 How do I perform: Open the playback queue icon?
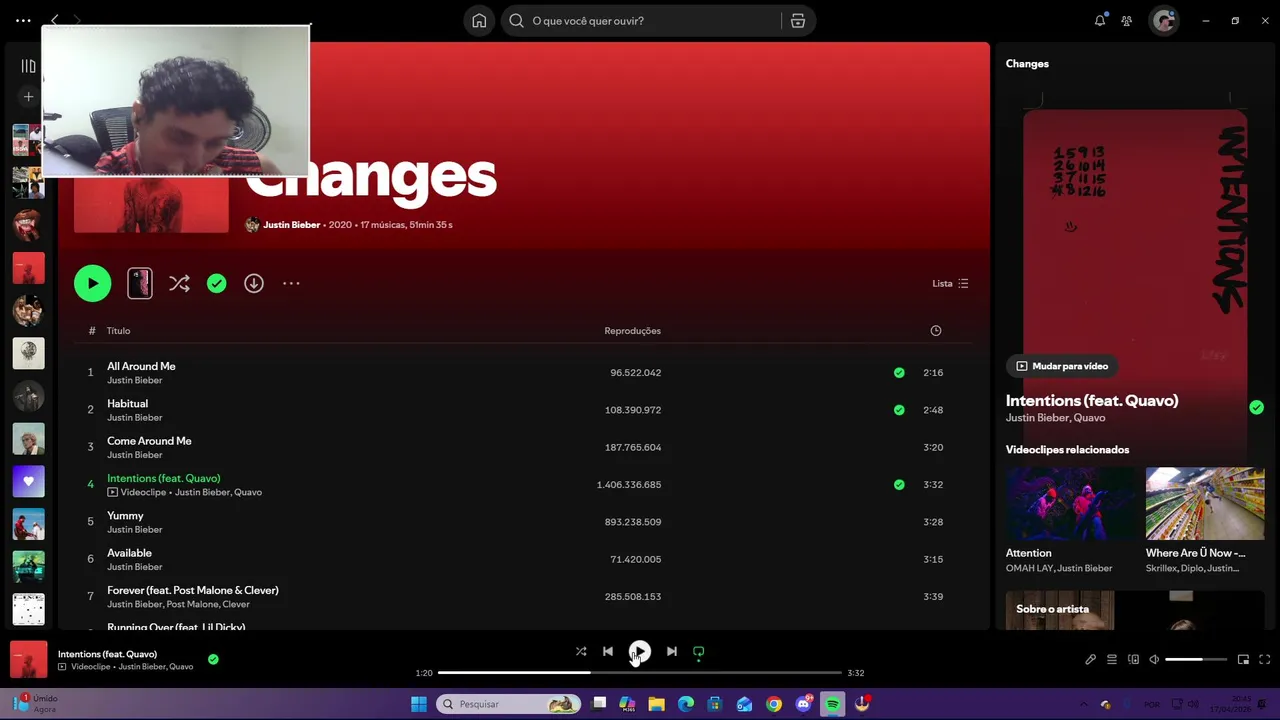click(x=1111, y=659)
